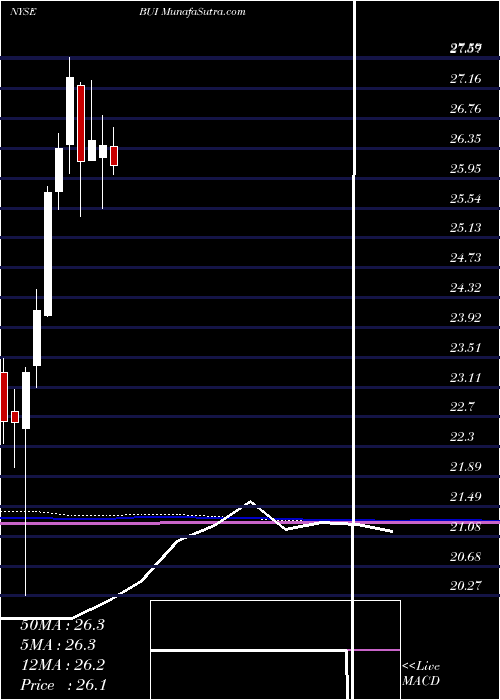The height and width of the screenshot is (700, 500).
Task: Click the 24.73 price axis label
Action: pyautogui.click(x=466, y=258)
